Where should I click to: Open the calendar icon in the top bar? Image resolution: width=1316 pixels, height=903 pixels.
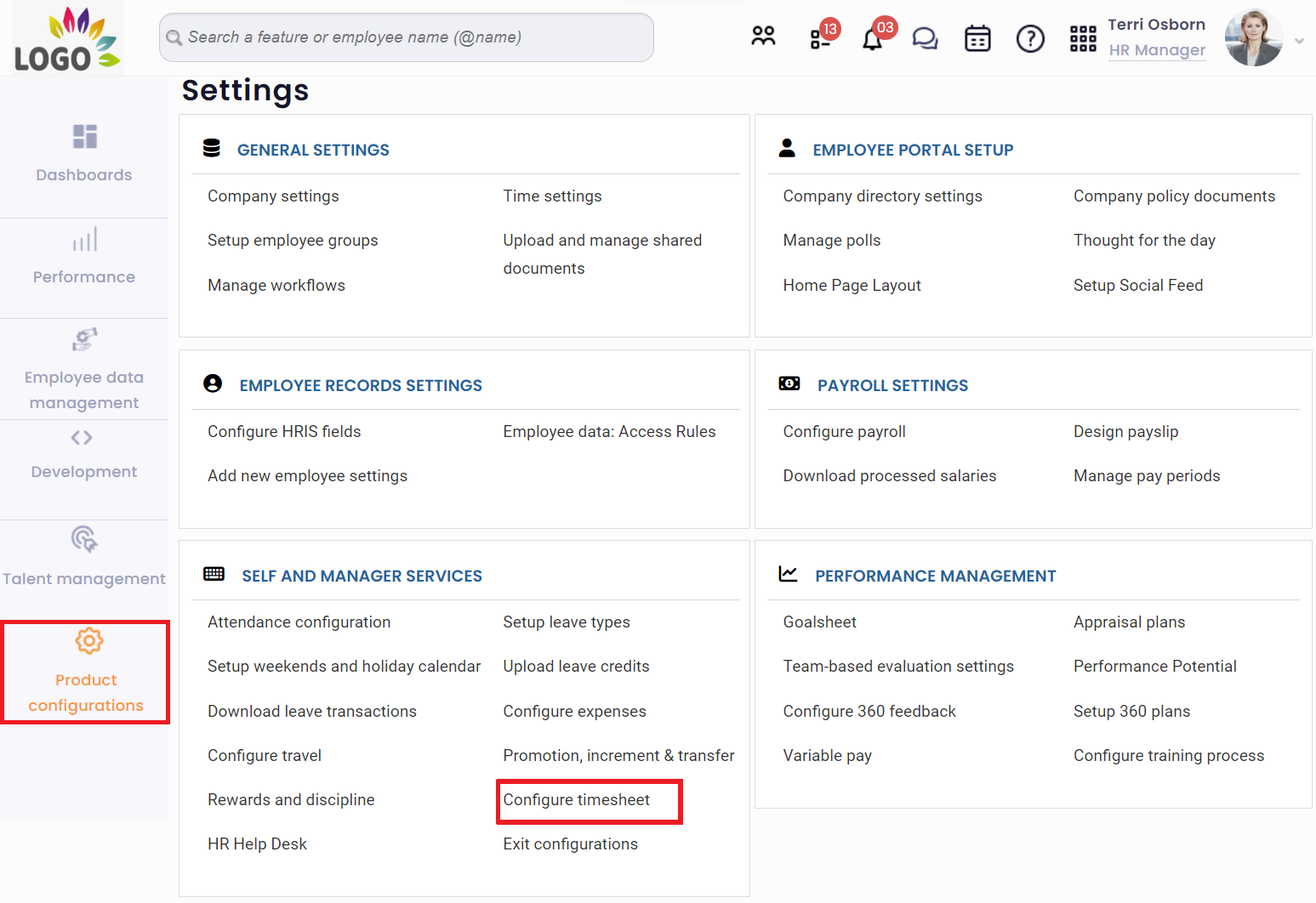[x=977, y=37]
